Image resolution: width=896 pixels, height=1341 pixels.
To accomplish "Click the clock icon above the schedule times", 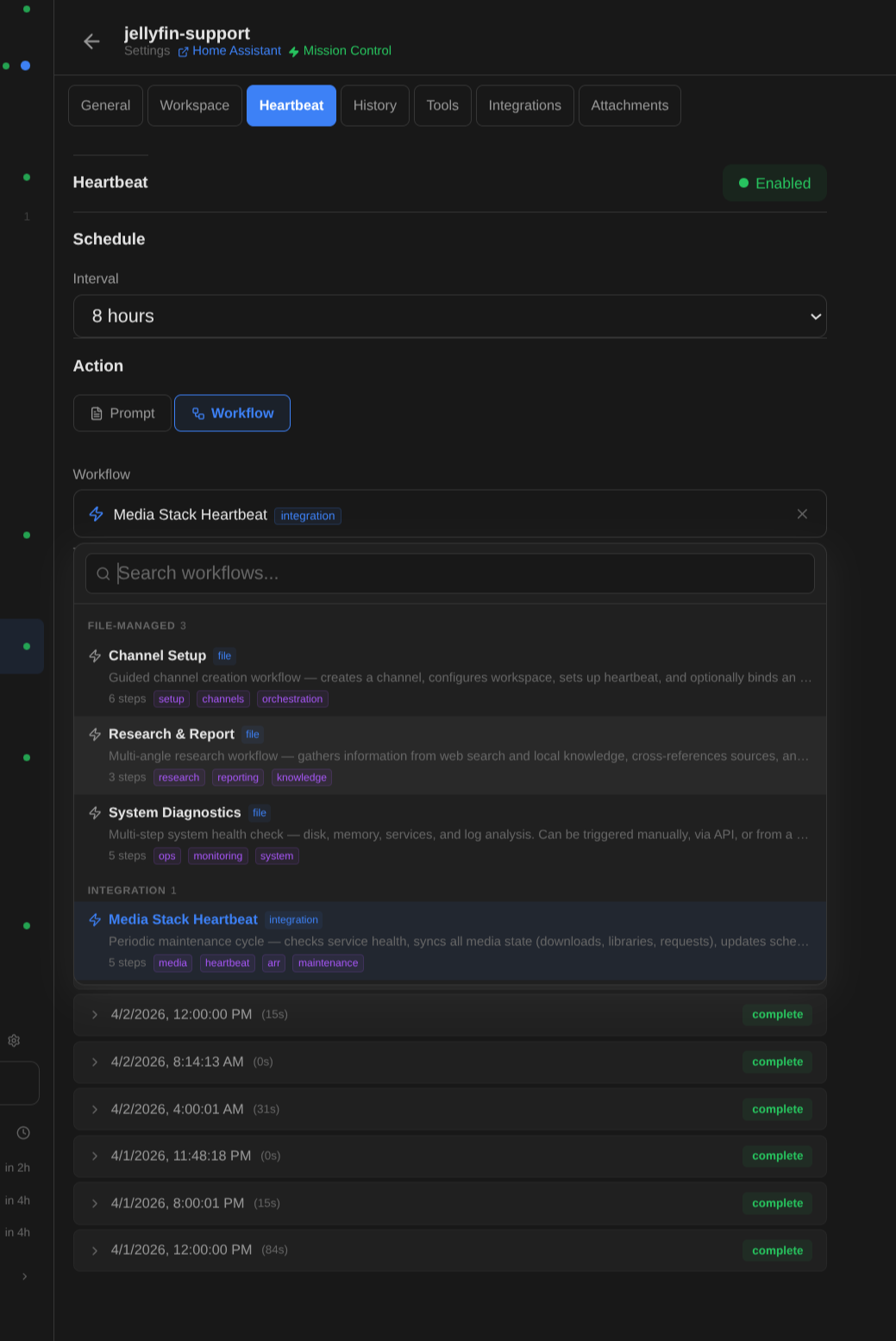I will click(x=22, y=1132).
